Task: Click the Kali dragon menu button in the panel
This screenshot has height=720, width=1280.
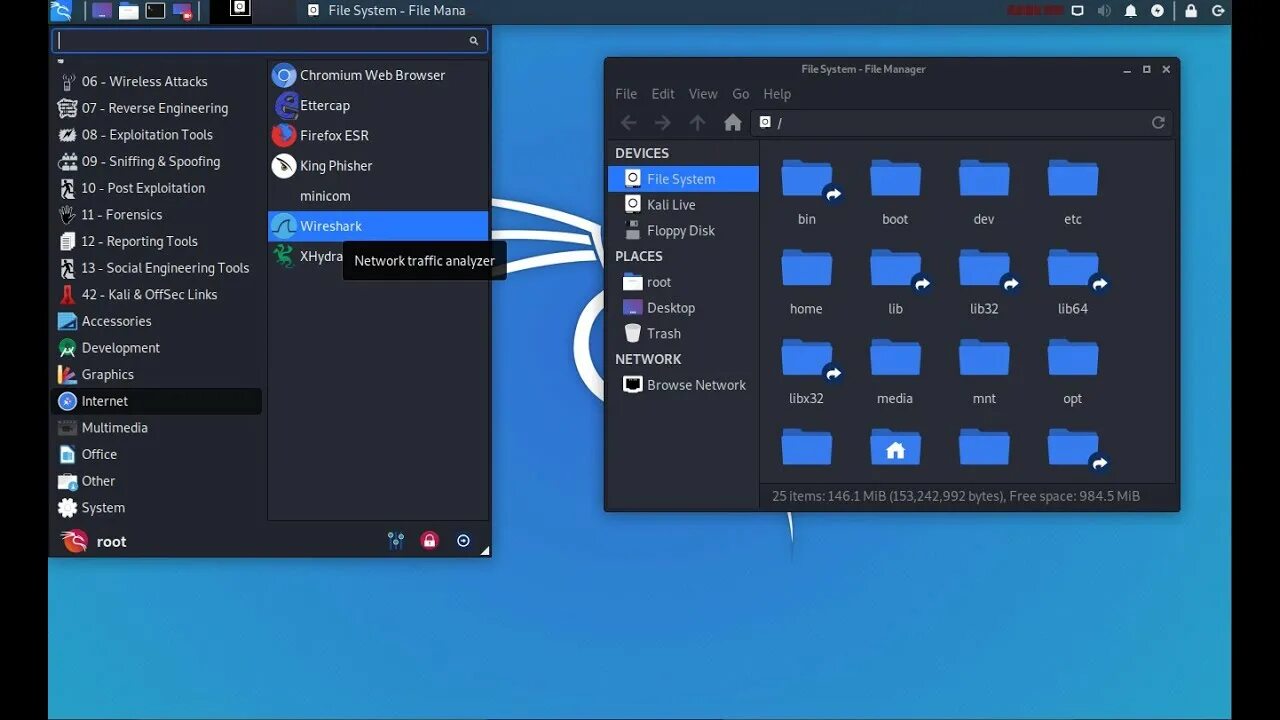Action: pyautogui.click(x=61, y=11)
